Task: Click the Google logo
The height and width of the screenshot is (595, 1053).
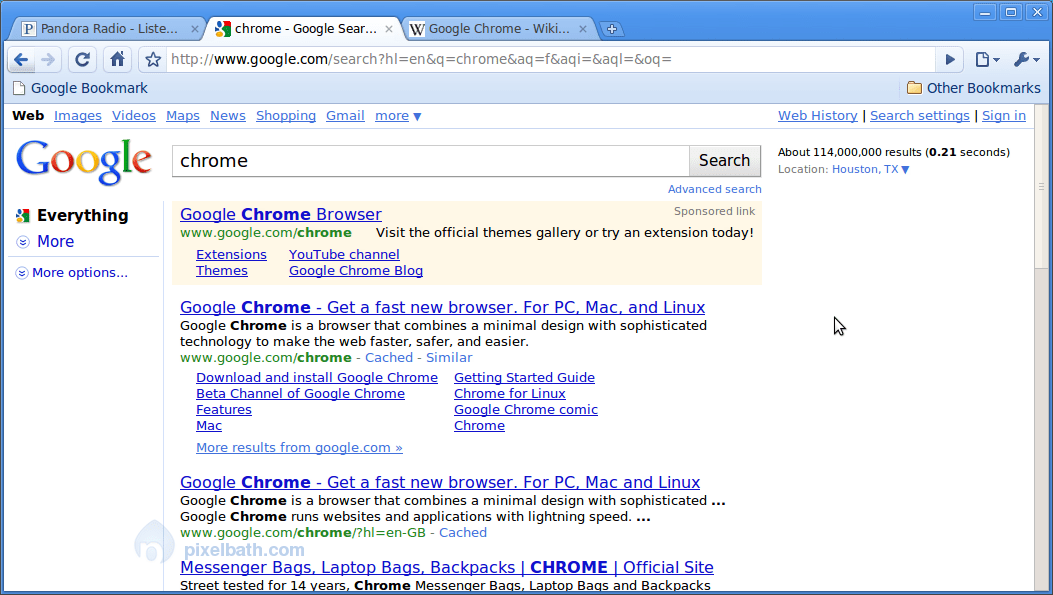Action: (84, 161)
